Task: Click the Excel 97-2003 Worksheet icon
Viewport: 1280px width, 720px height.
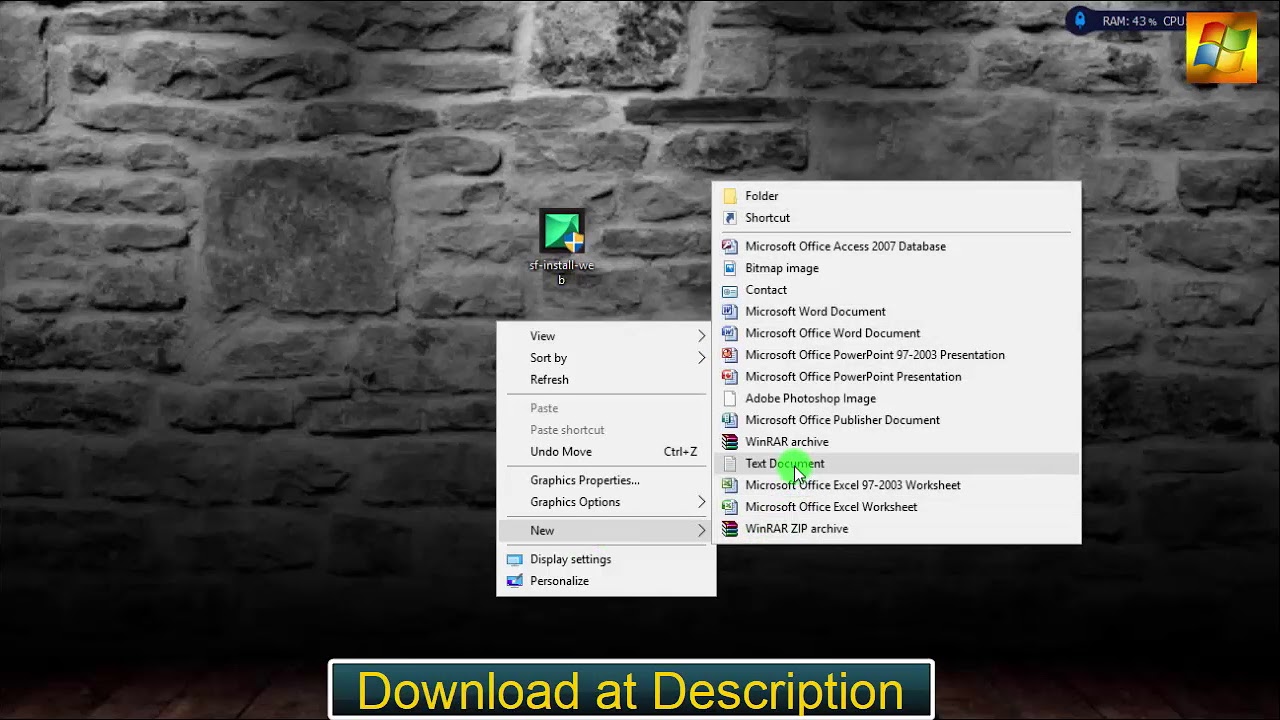Action: [x=730, y=485]
